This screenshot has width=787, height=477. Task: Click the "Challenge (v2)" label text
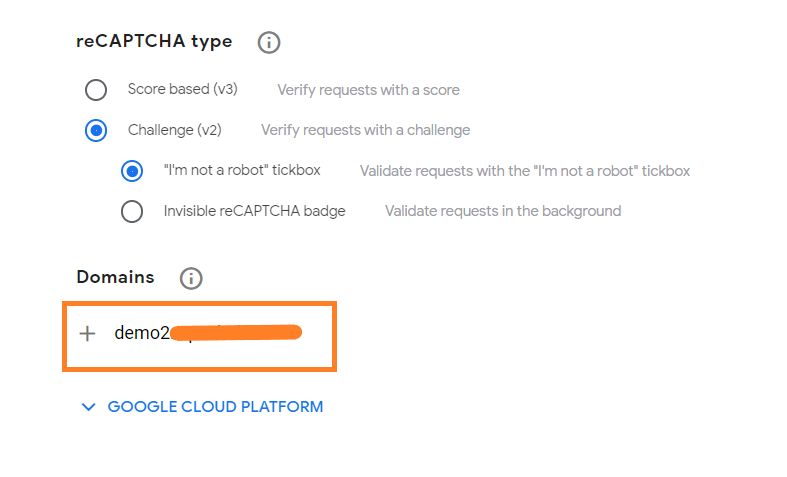tap(175, 130)
